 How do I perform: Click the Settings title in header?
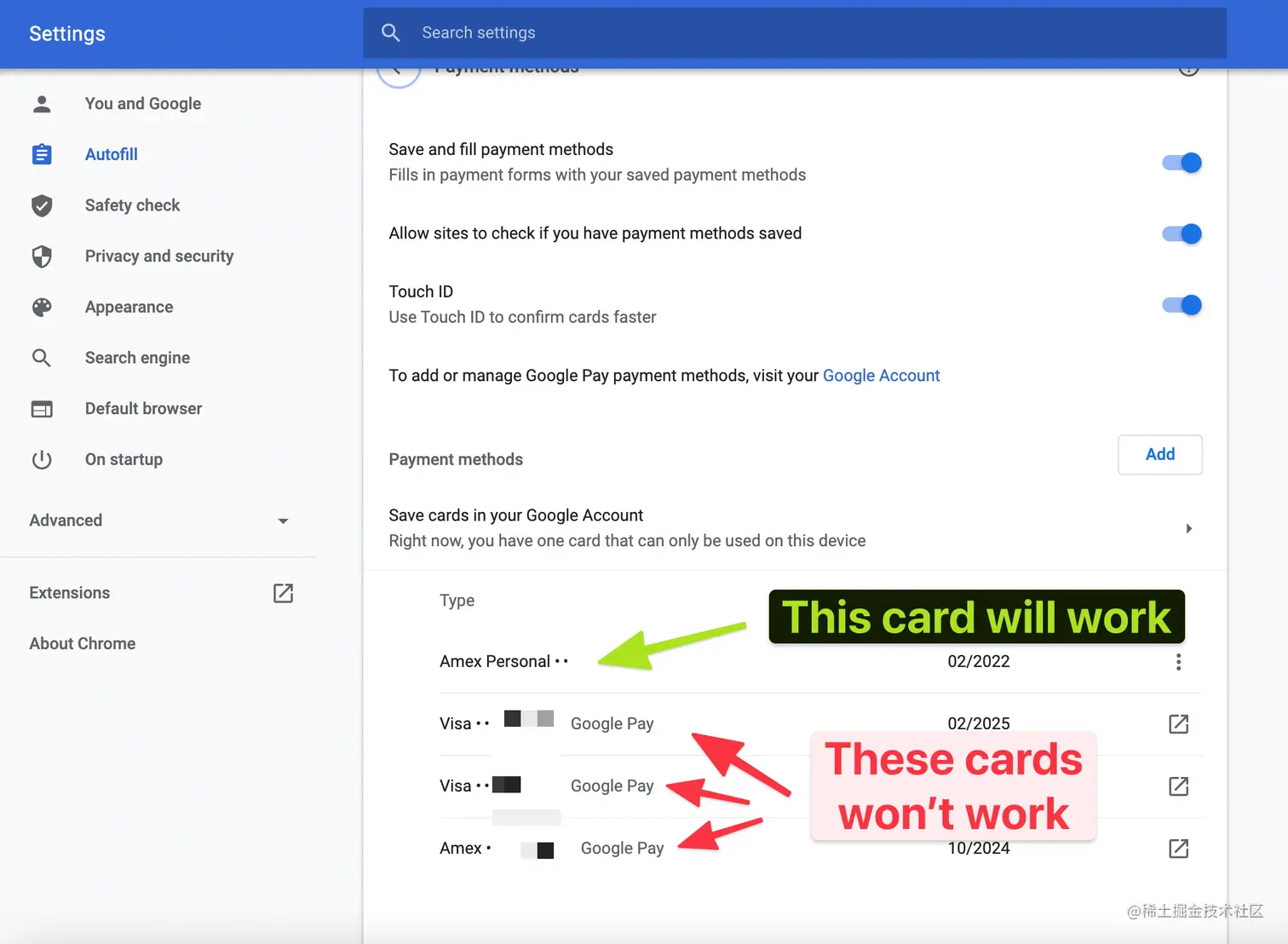coord(67,34)
